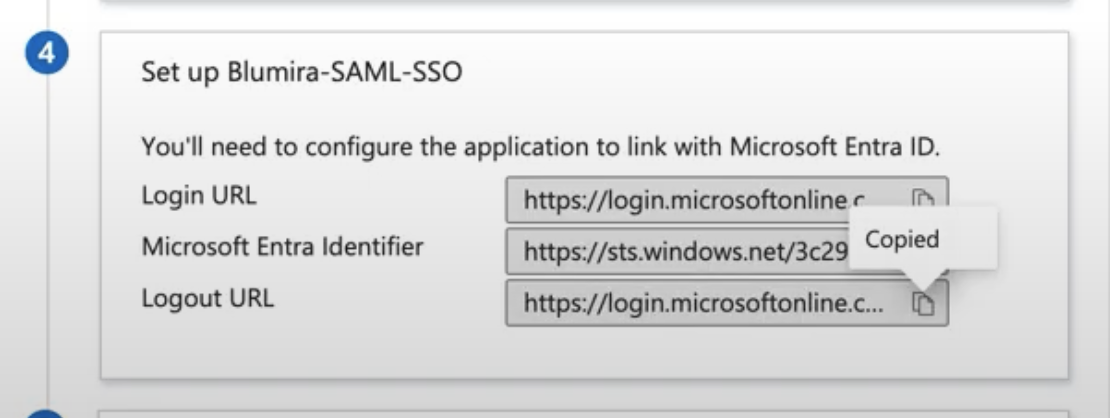
Task: Copy the Logout URL to clipboard
Action: point(922,303)
